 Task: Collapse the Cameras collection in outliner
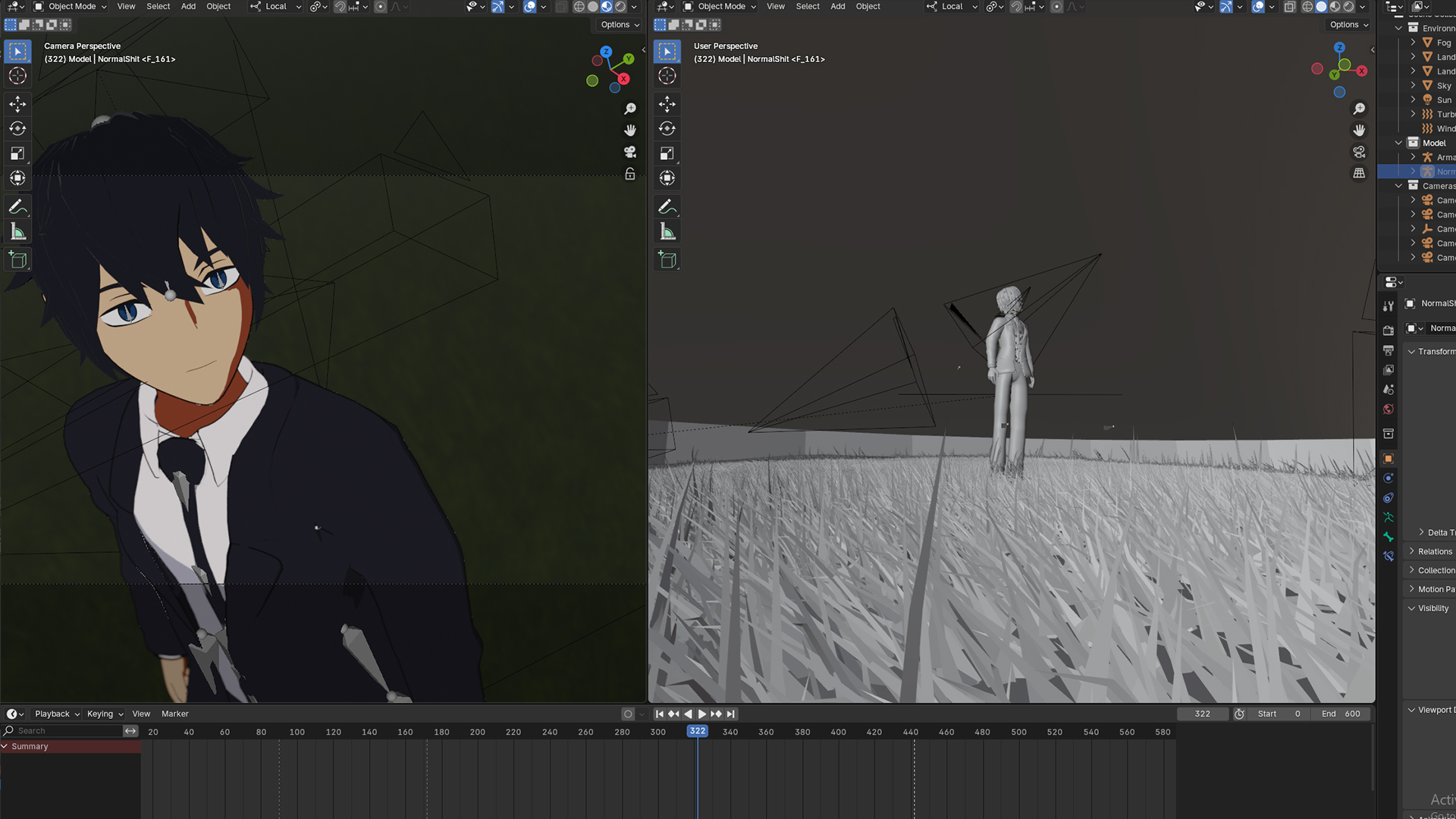[1398, 186]
